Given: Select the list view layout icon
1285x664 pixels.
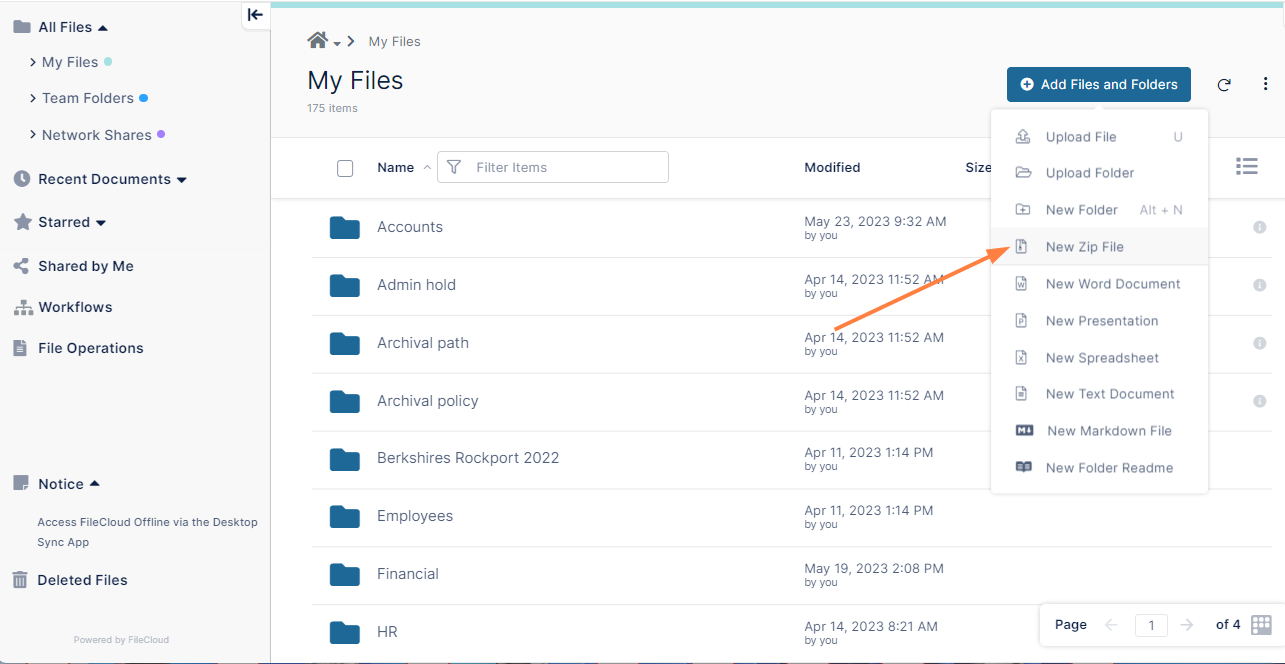Looking at the screenshot, I should click(x=1246, y=166).
